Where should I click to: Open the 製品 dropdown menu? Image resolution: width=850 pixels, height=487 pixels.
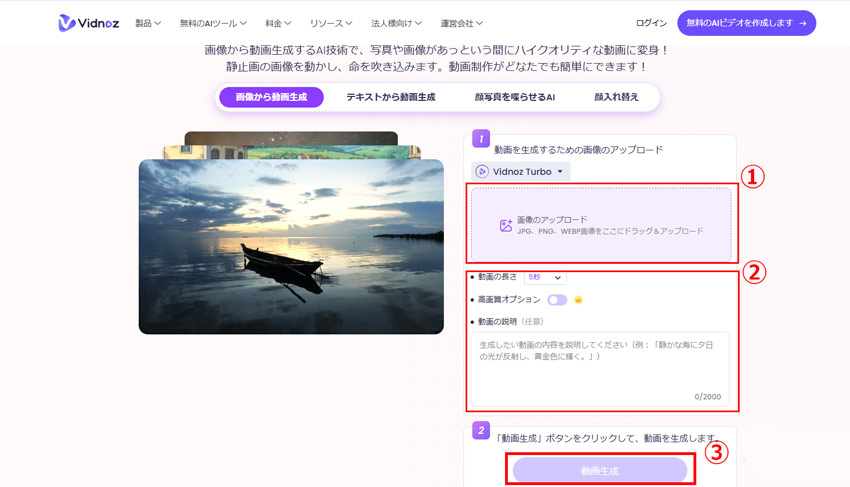[148, 23]
